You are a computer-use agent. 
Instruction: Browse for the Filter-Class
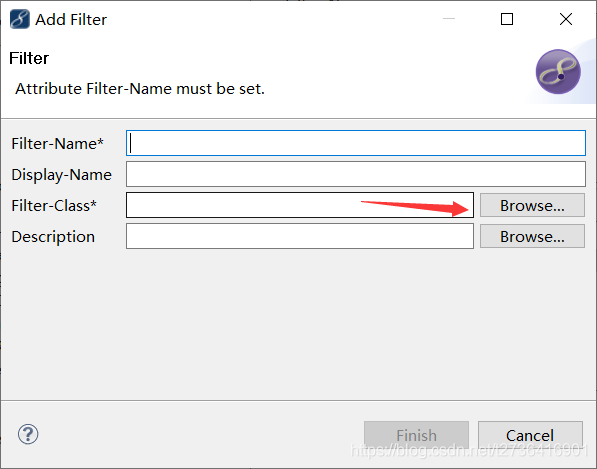(532, 205)
